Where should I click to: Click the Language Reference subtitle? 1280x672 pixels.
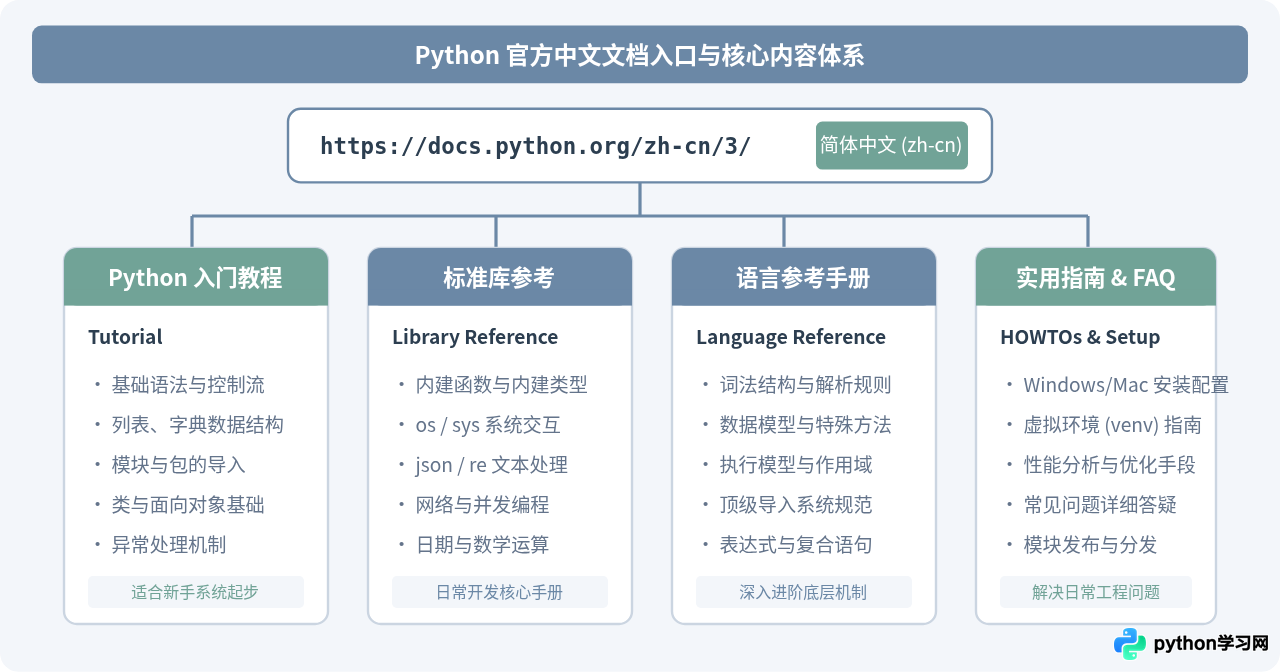791,337
